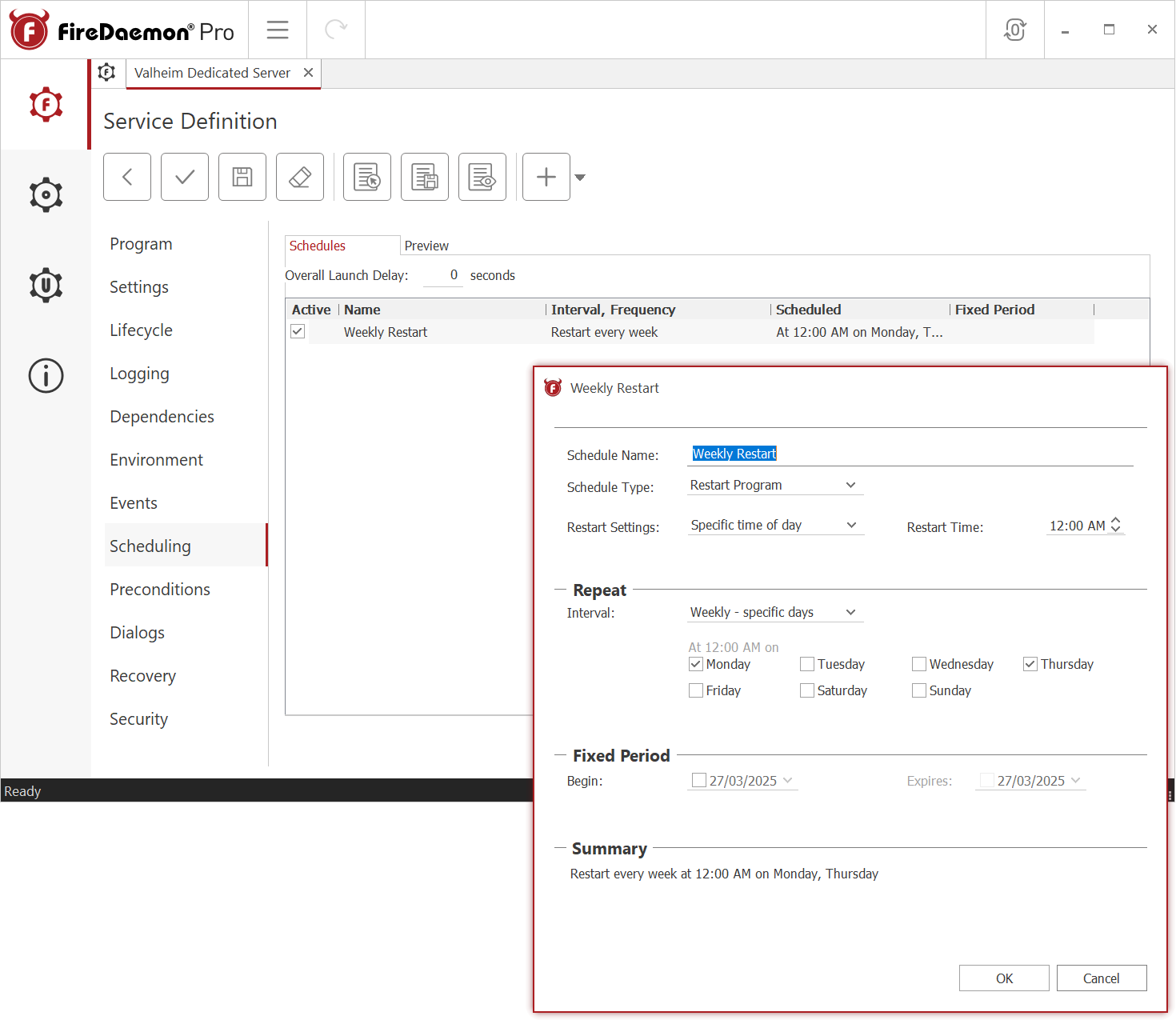Screen dimensions: 1176x1020
Task: Open the Restart Settings dropdown
Action: tap(775, 526)
